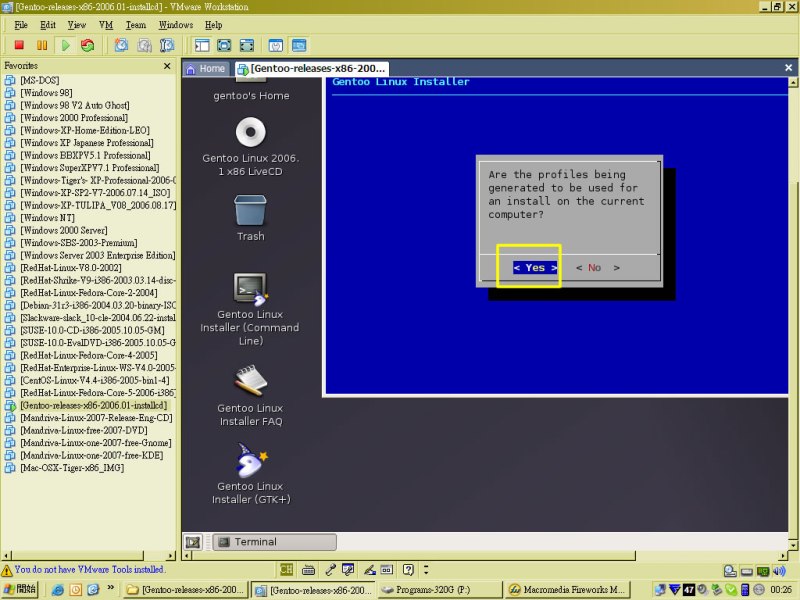Open Macromedia Fireworks from Windows taskbar
This screenshot has width=800, height=600.
[x=569, y=590]
